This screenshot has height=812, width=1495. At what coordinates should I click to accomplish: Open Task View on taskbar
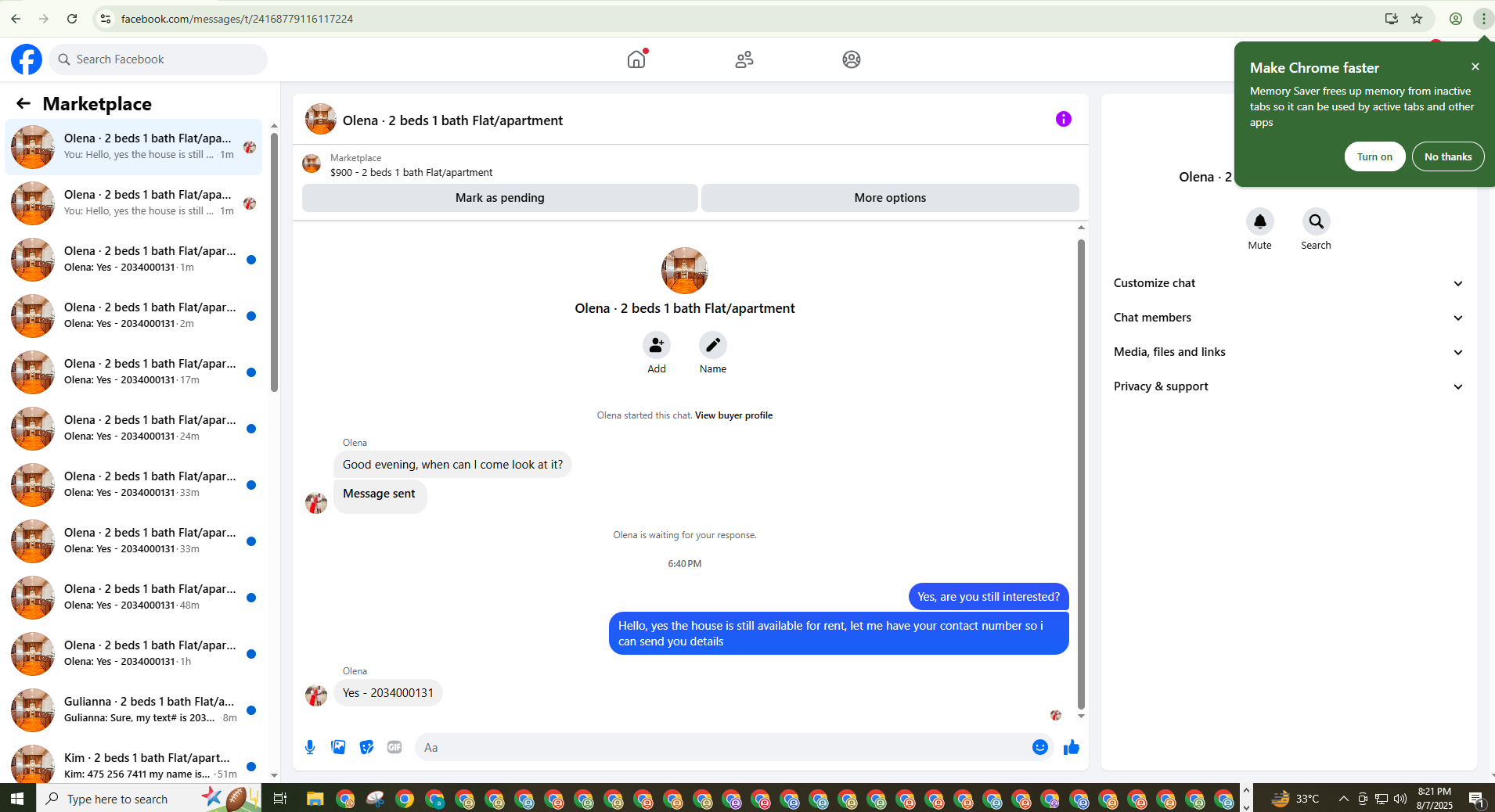tap(280, 799)
